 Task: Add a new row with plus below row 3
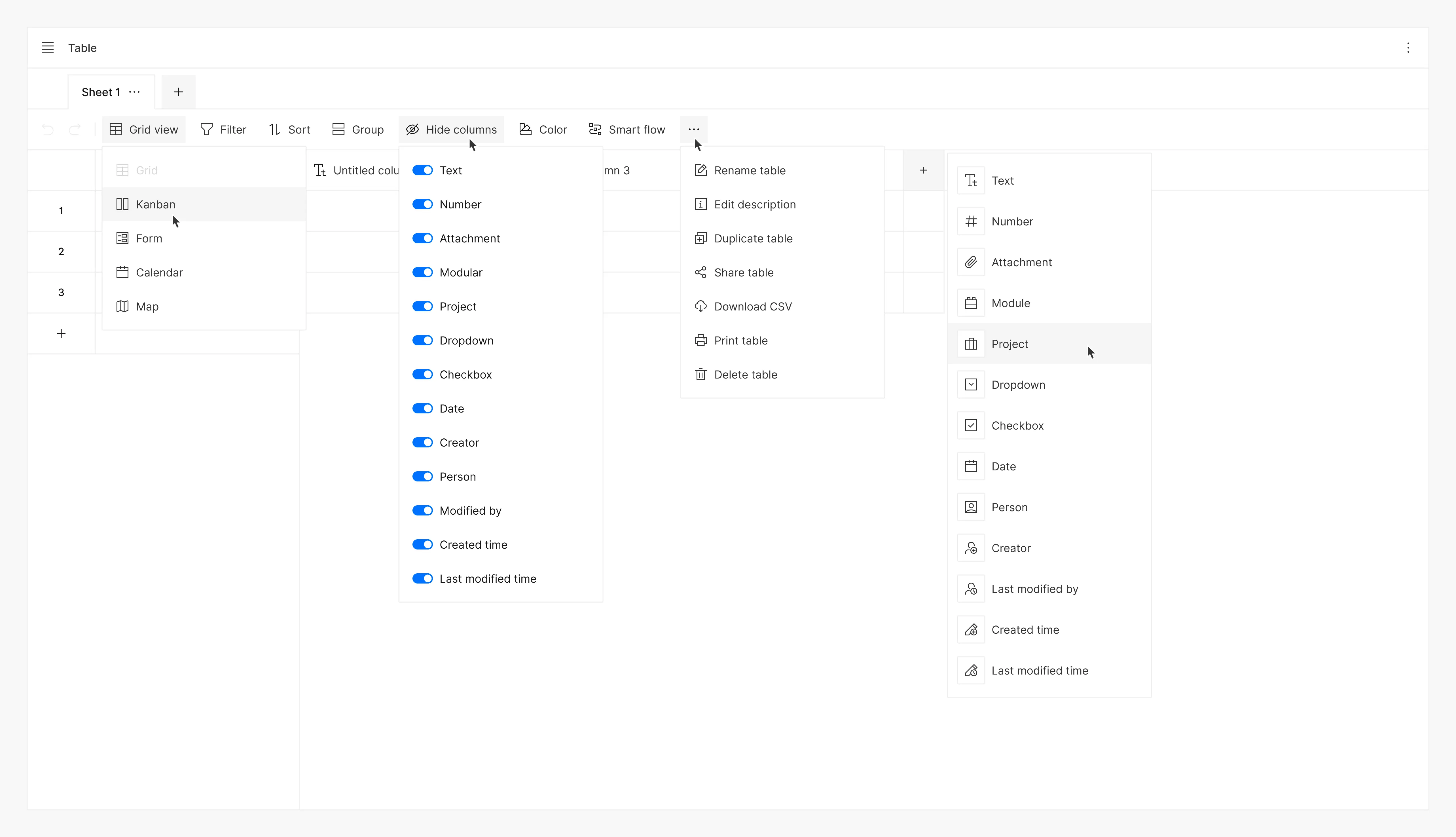[62, 333]
